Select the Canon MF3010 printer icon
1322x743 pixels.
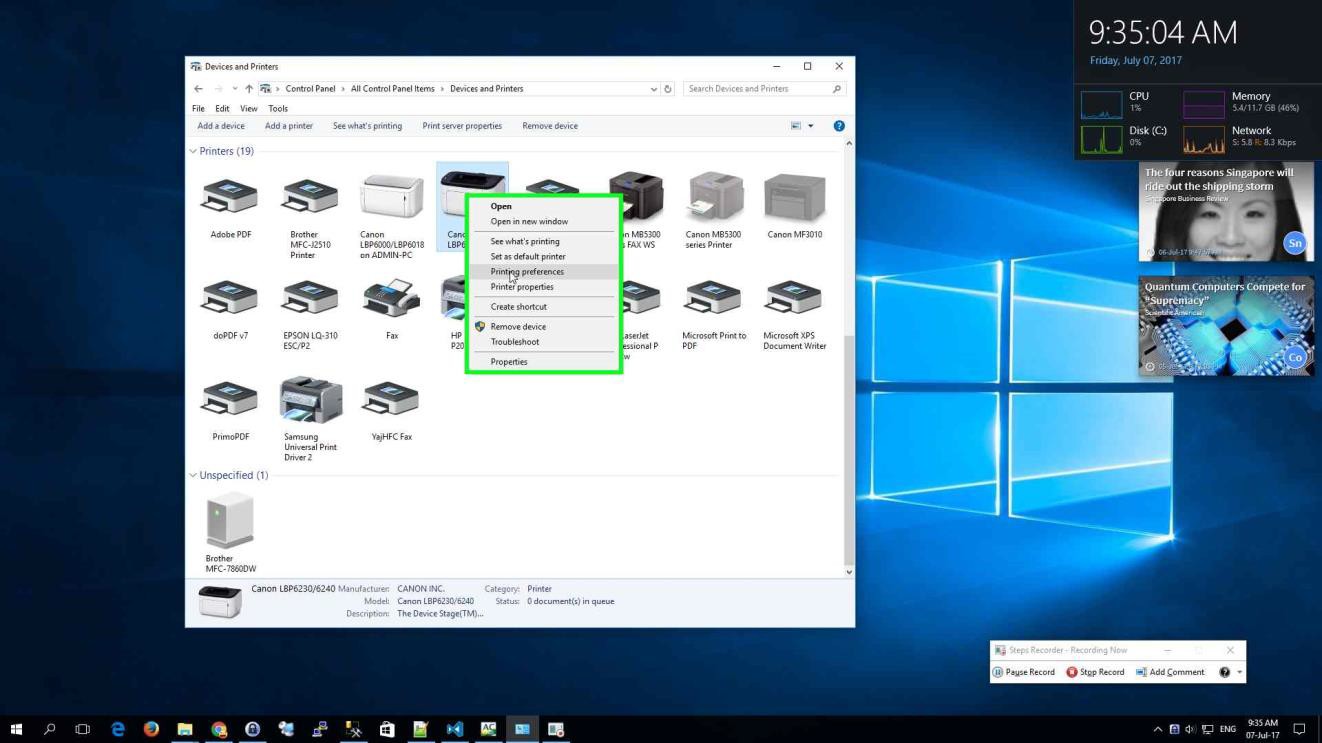coord(795,197)
